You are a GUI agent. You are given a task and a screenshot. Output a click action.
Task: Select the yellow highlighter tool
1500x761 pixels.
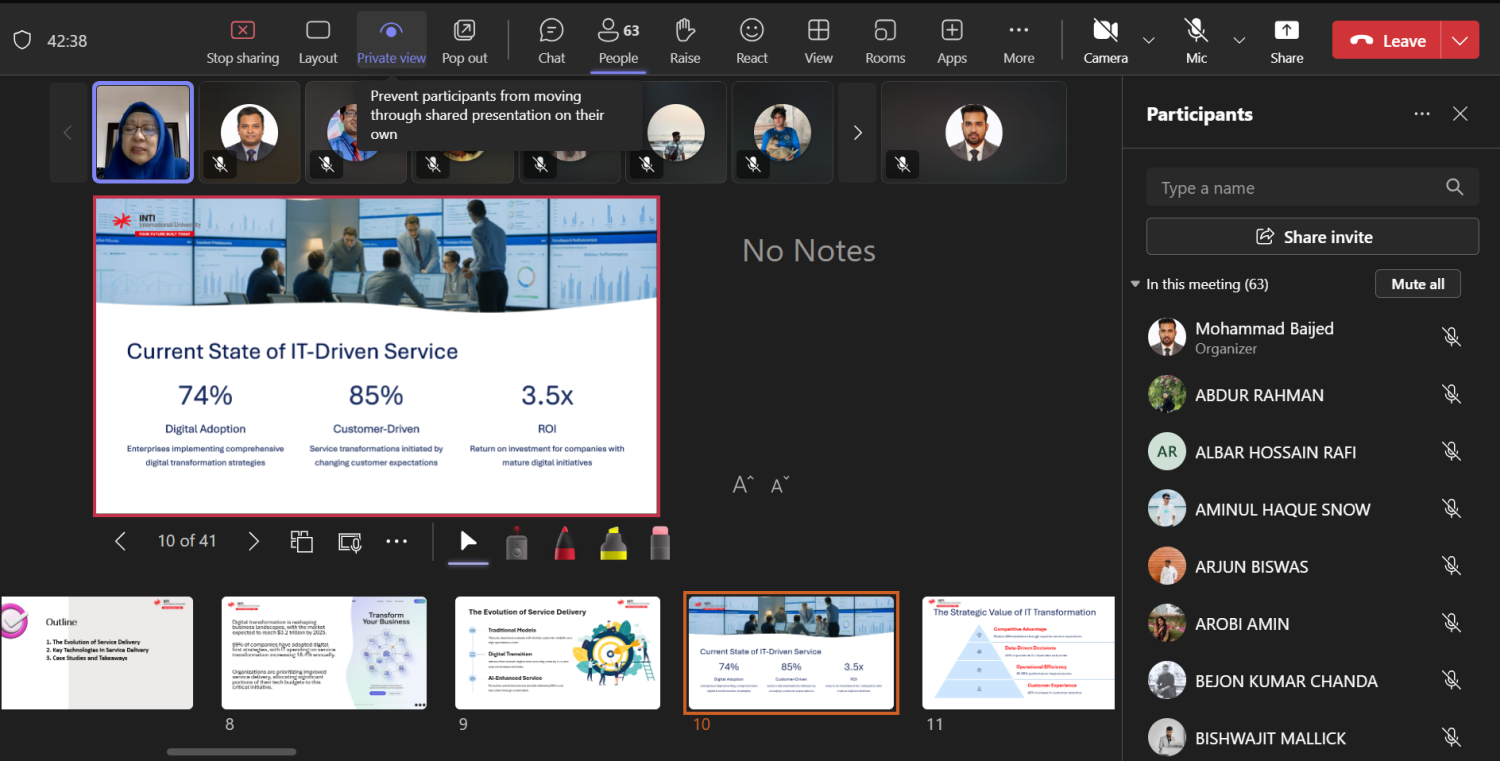tap(613, 542)
